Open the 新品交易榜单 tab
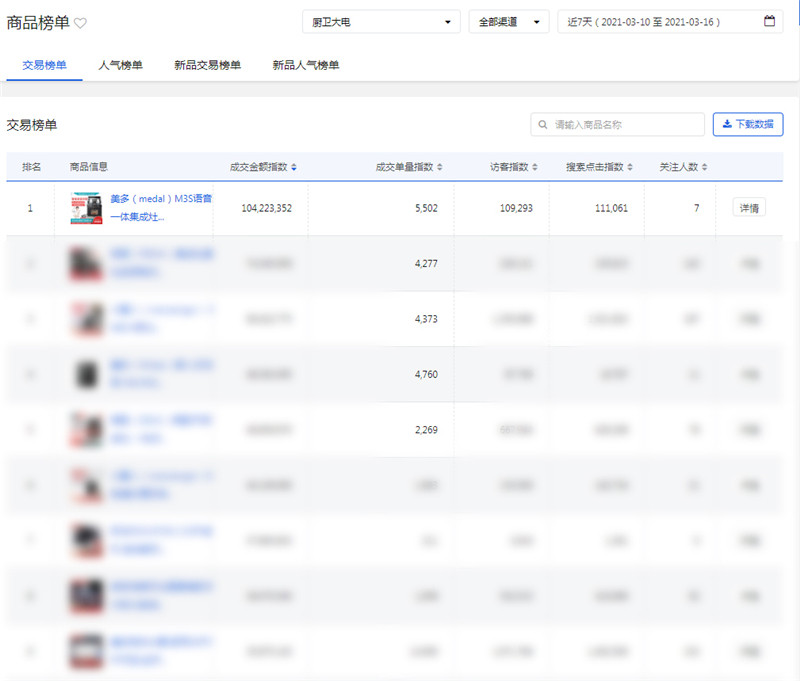Image resolution: width=800 pixels, height=681 pixels. [x=207, y=65]
